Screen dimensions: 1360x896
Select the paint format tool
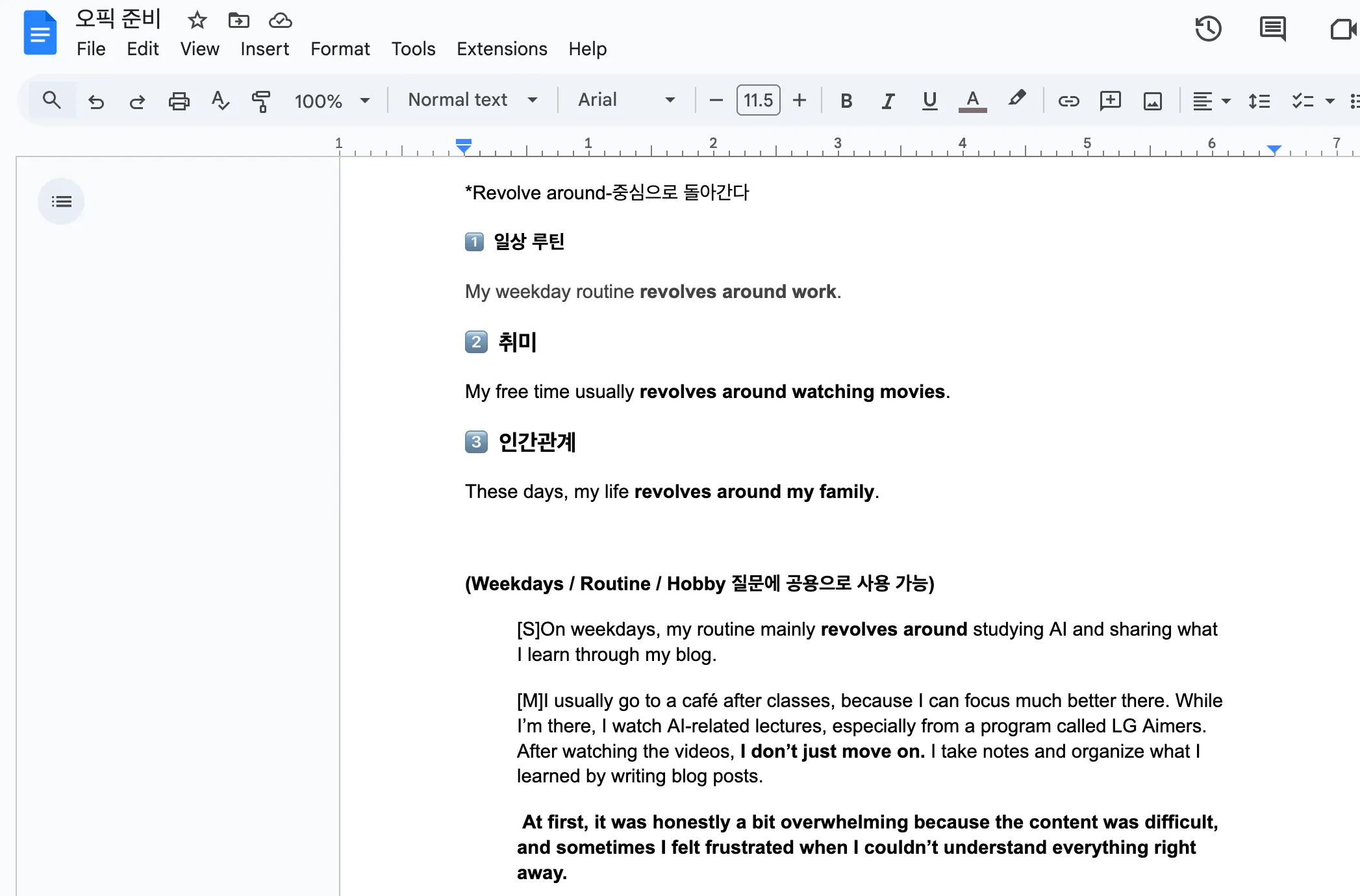pyautogui.click(x=261, y=101)
